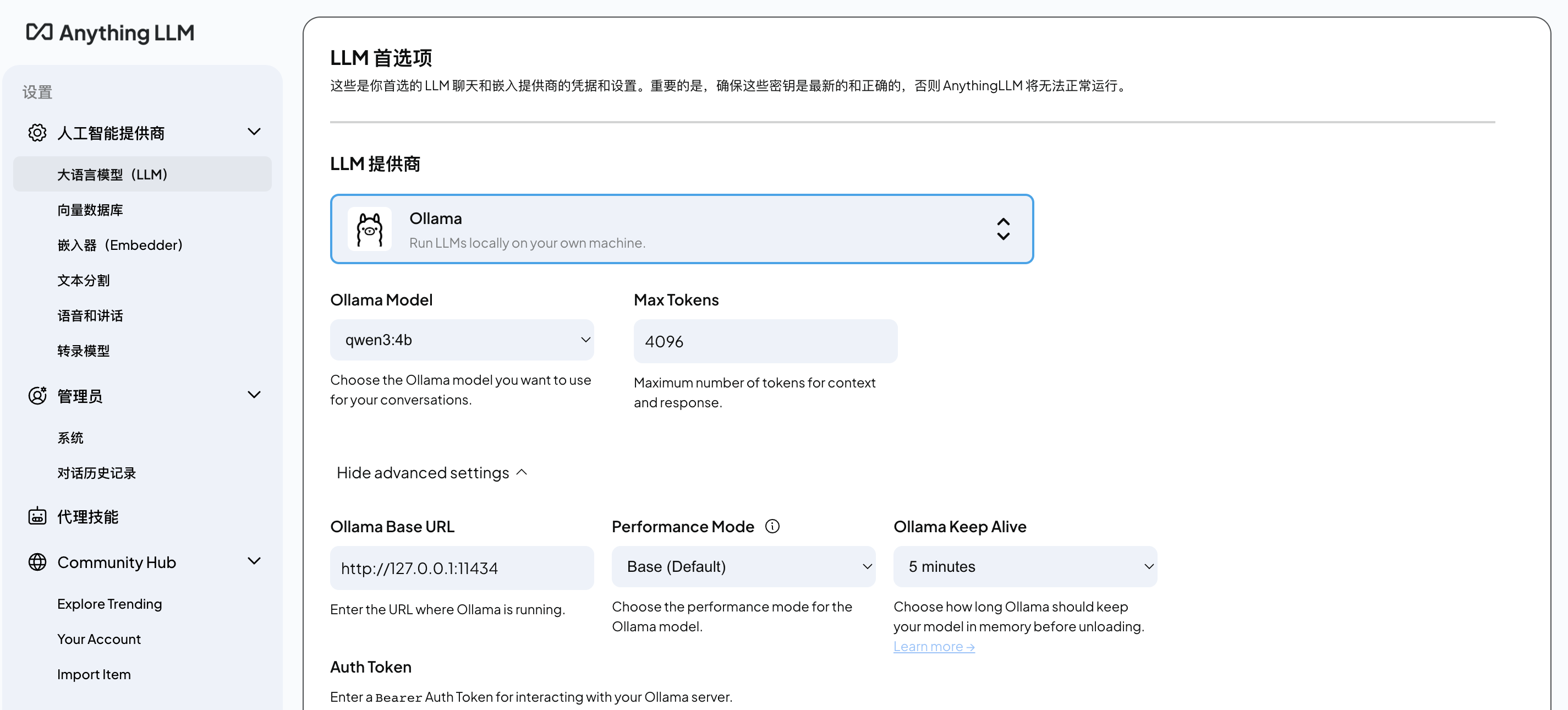
Task: Click the Ollama Base URL label
Action: [x=392, y=526]
